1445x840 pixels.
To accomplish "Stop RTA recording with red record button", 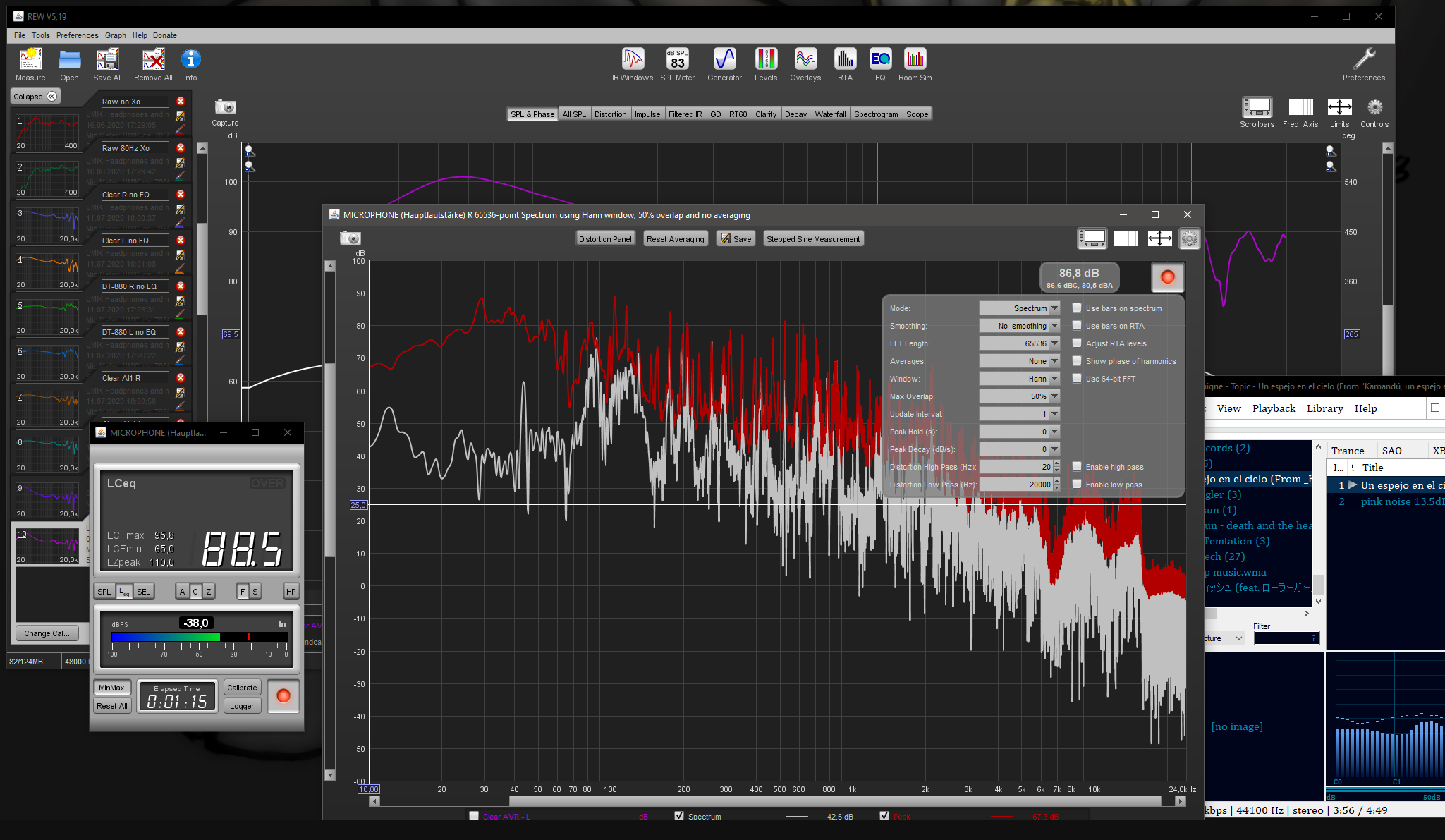I will click(x=1168, y=277).
